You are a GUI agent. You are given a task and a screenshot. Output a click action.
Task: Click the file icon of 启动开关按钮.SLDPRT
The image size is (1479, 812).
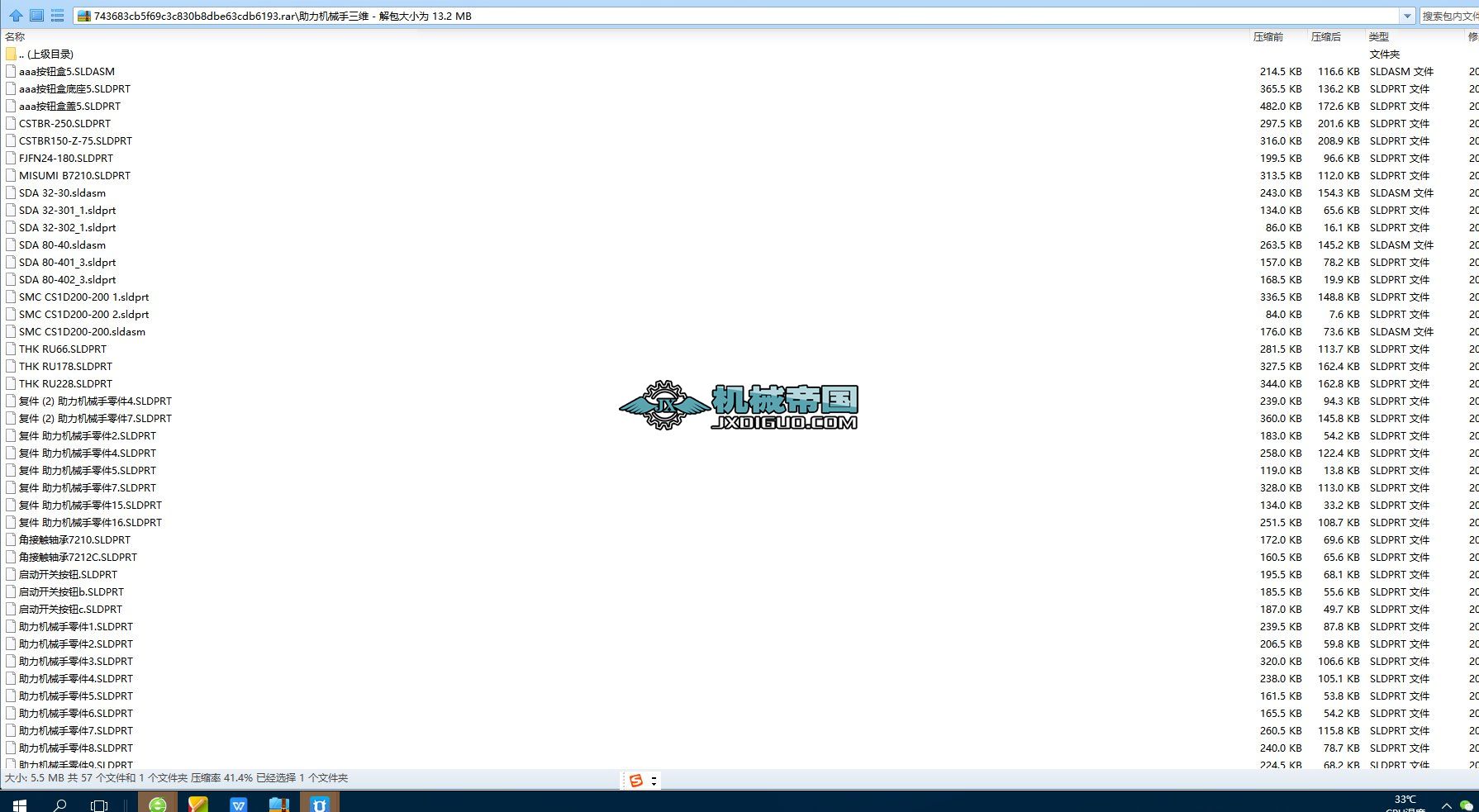coord(11,574)
